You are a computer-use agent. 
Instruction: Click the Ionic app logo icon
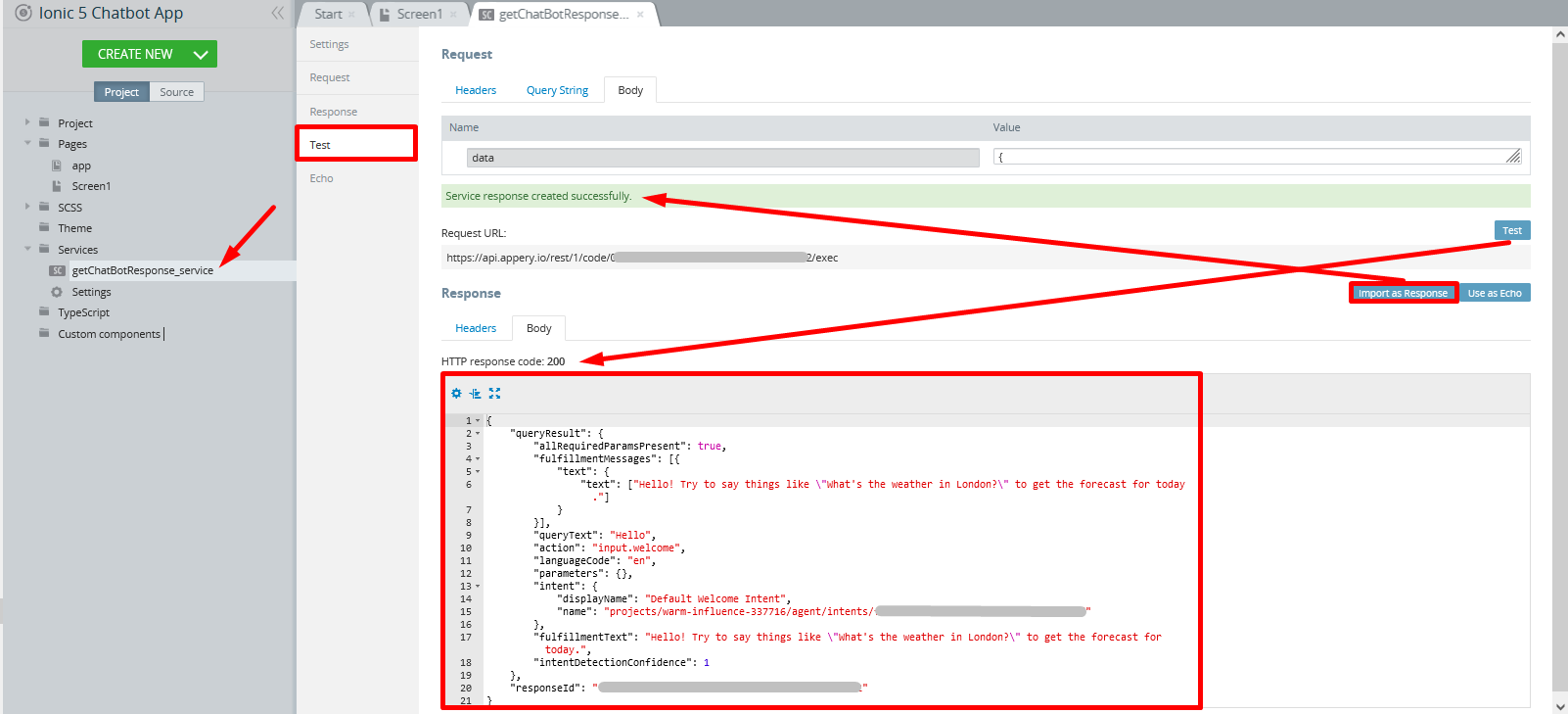click(x=23, y=13)
